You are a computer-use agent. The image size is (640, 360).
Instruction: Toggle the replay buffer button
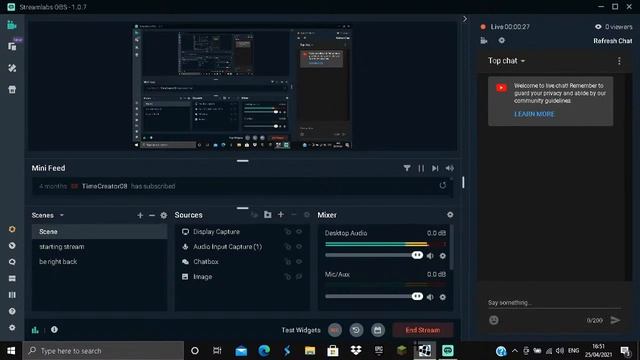click(x=356, y=330)
